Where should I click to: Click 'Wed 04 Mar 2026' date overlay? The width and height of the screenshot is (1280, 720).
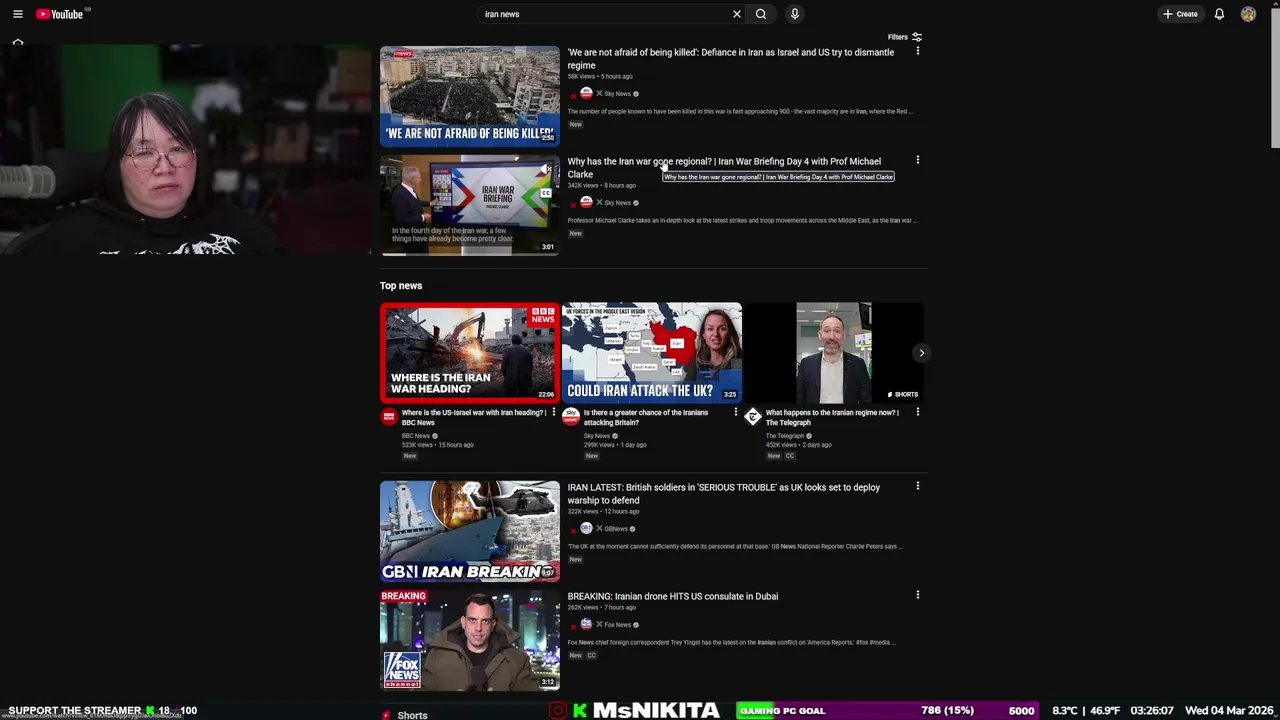point(1228,711)
